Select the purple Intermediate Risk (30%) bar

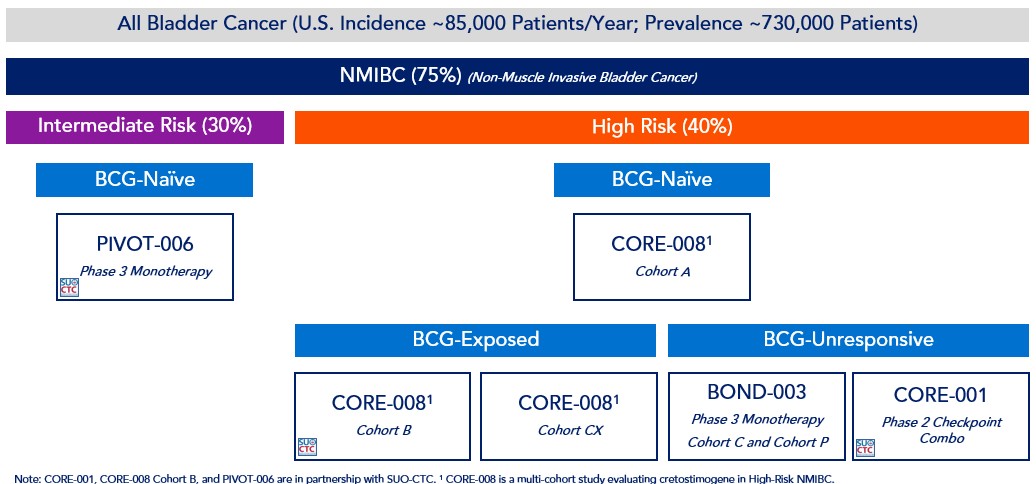145,126
